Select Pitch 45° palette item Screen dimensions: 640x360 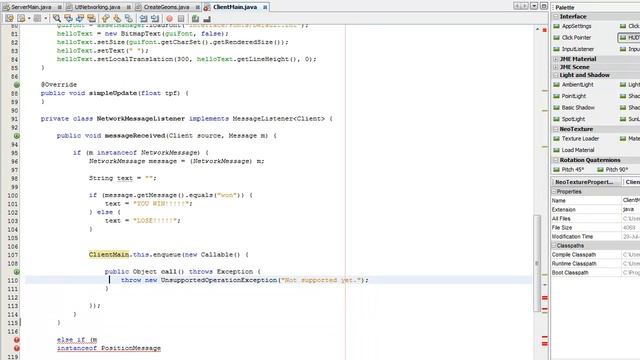coord(569,169)
